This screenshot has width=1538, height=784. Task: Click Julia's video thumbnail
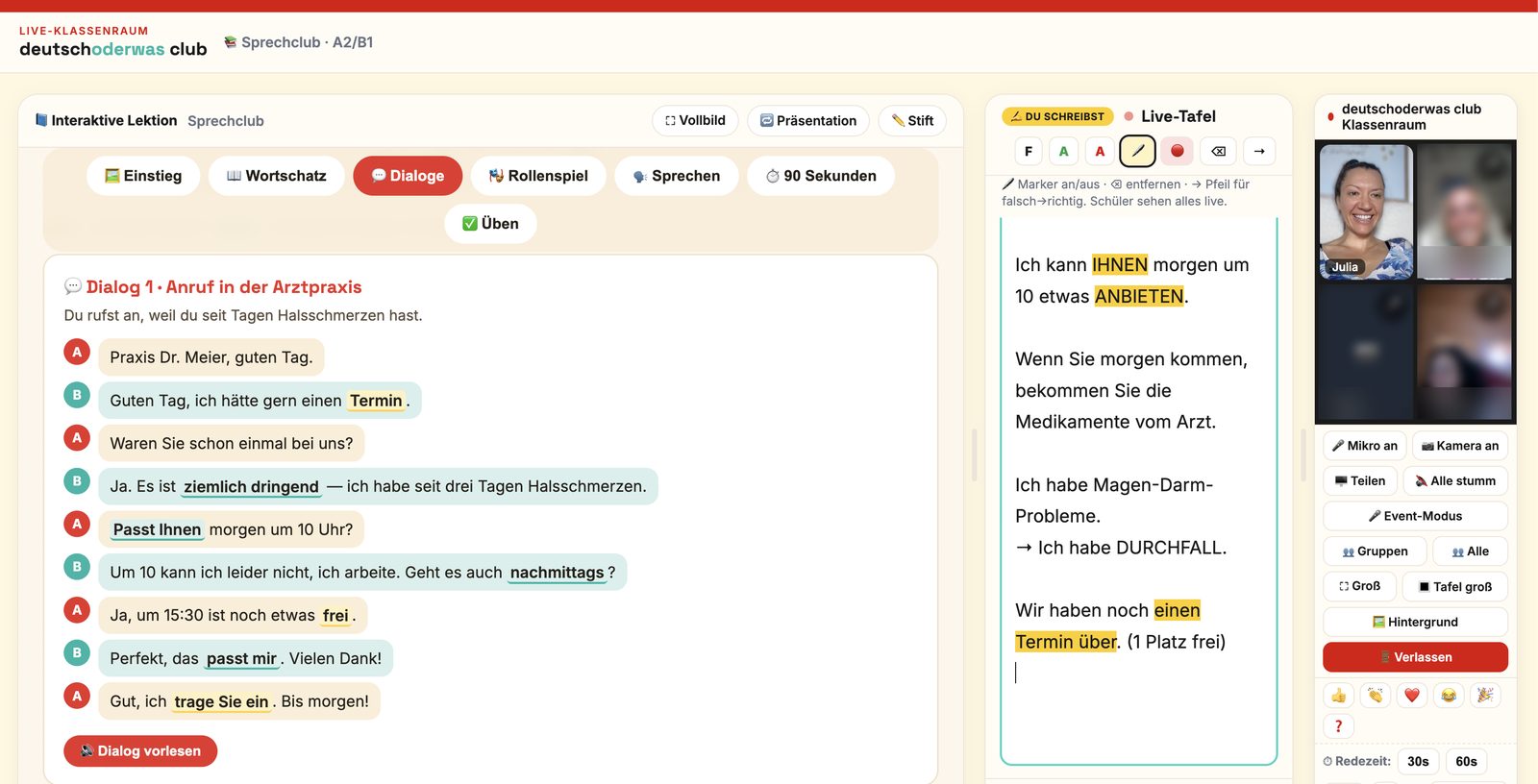[1366, 212]
